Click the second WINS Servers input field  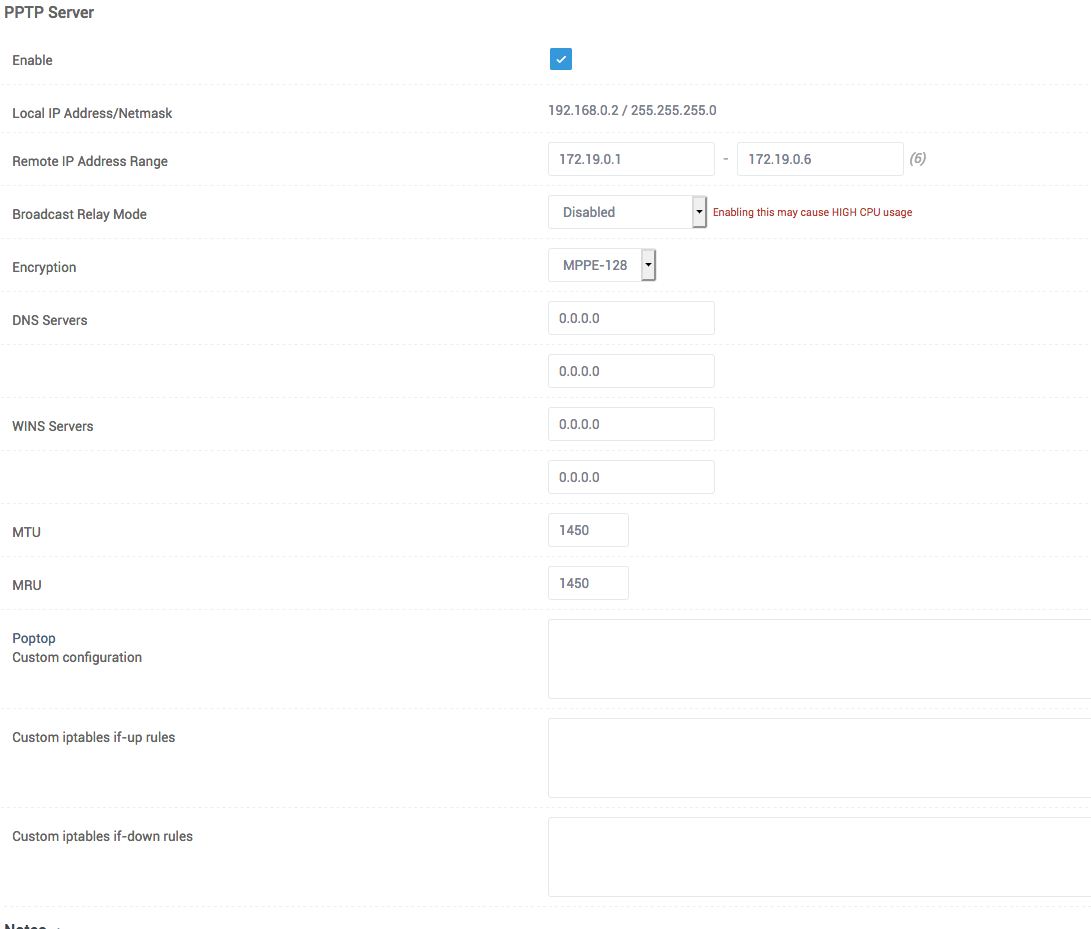[630, 477]
